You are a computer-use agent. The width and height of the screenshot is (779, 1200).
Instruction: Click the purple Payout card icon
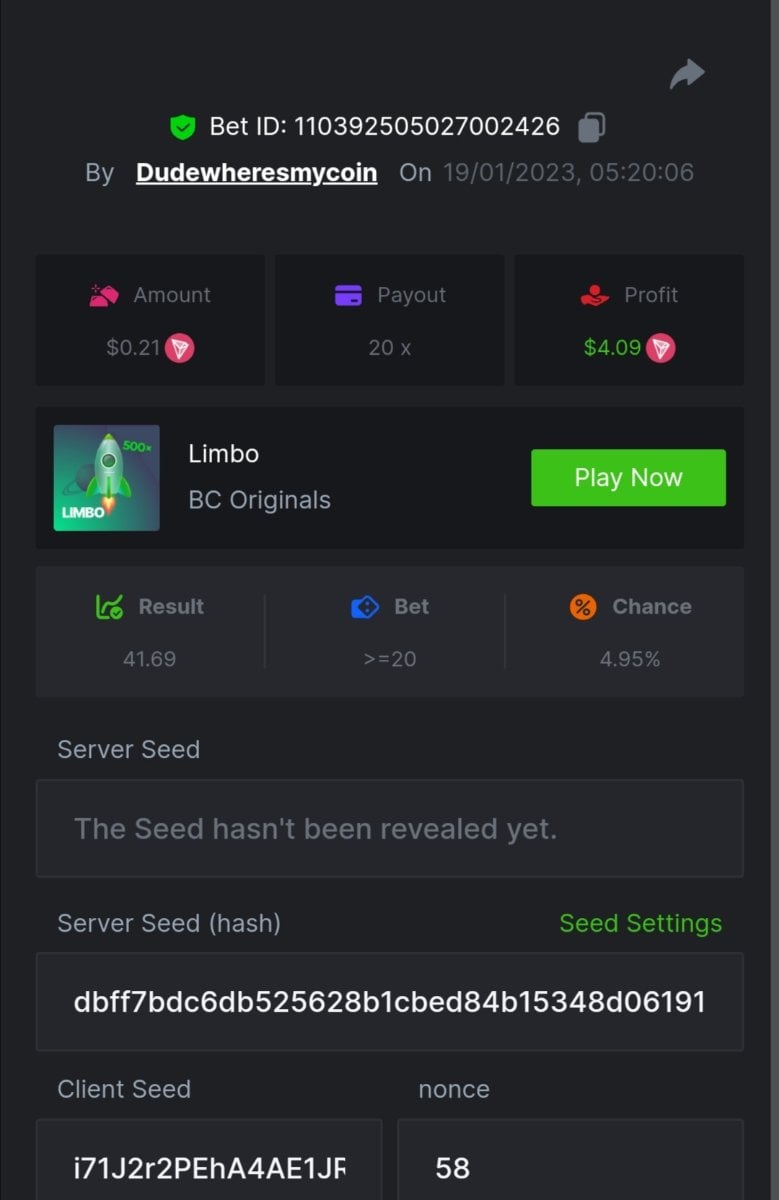click(x=348, y=295)
